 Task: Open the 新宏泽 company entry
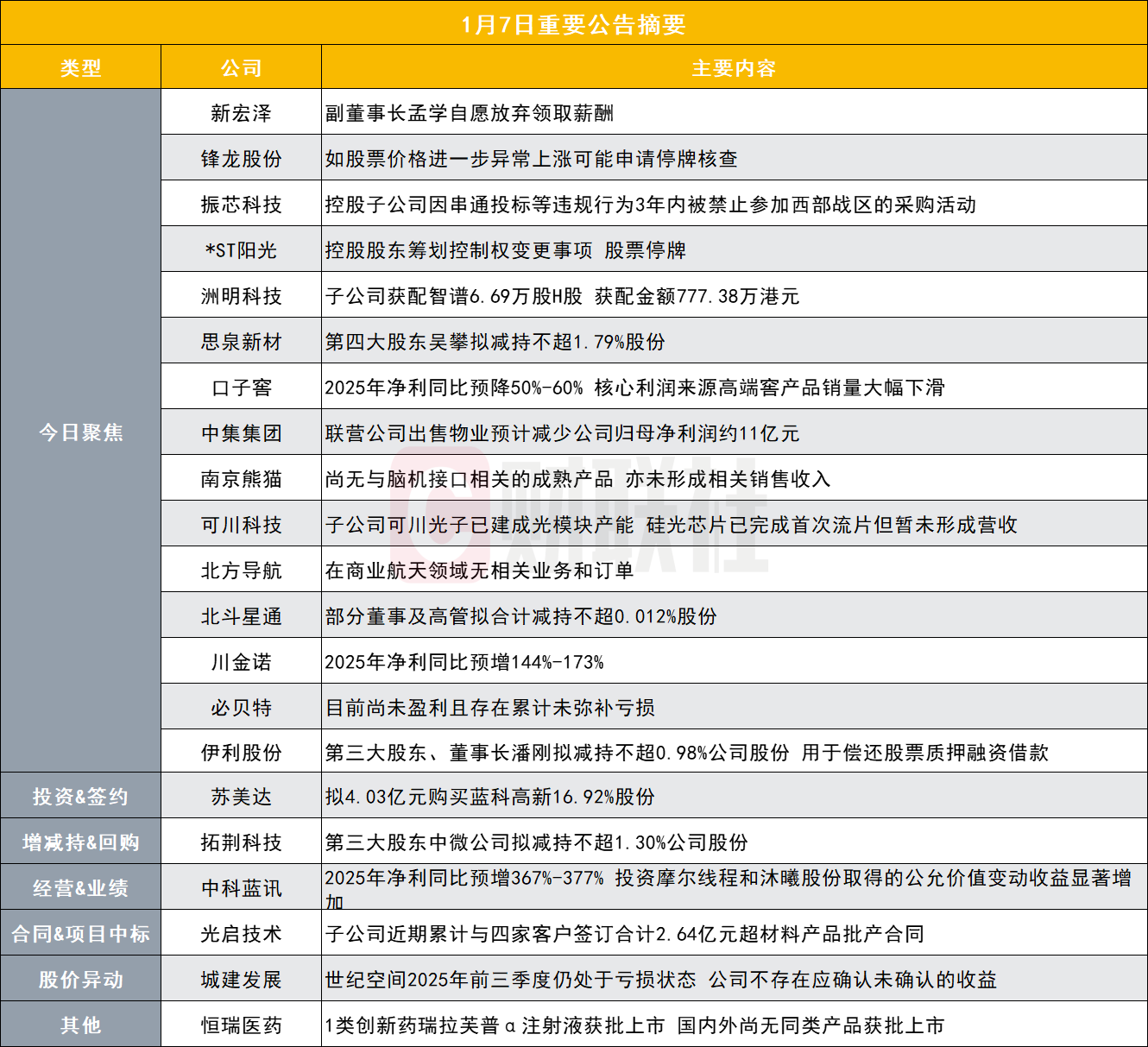[x=240, y=112]
